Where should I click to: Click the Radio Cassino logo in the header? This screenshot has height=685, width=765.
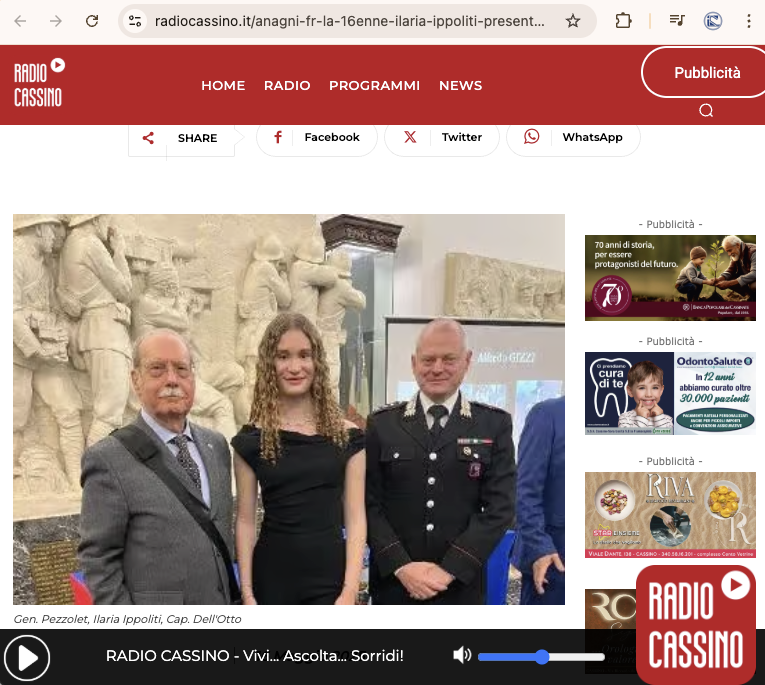coord(39,83)
